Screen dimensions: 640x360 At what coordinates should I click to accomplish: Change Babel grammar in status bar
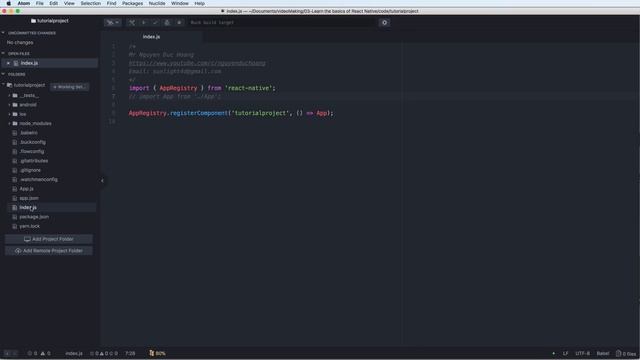point(603,353)
